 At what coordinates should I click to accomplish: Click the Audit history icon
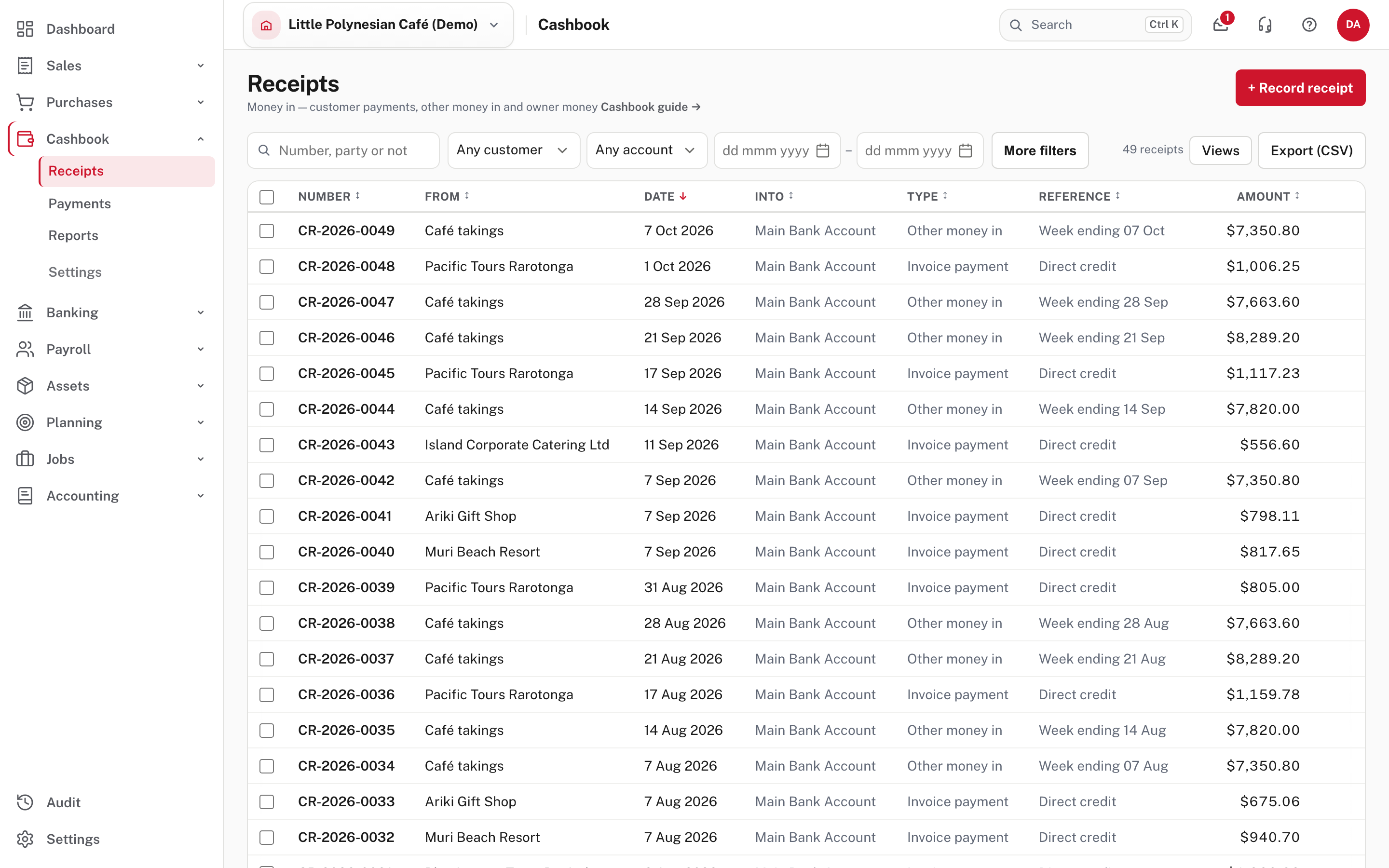pos(25,802)
